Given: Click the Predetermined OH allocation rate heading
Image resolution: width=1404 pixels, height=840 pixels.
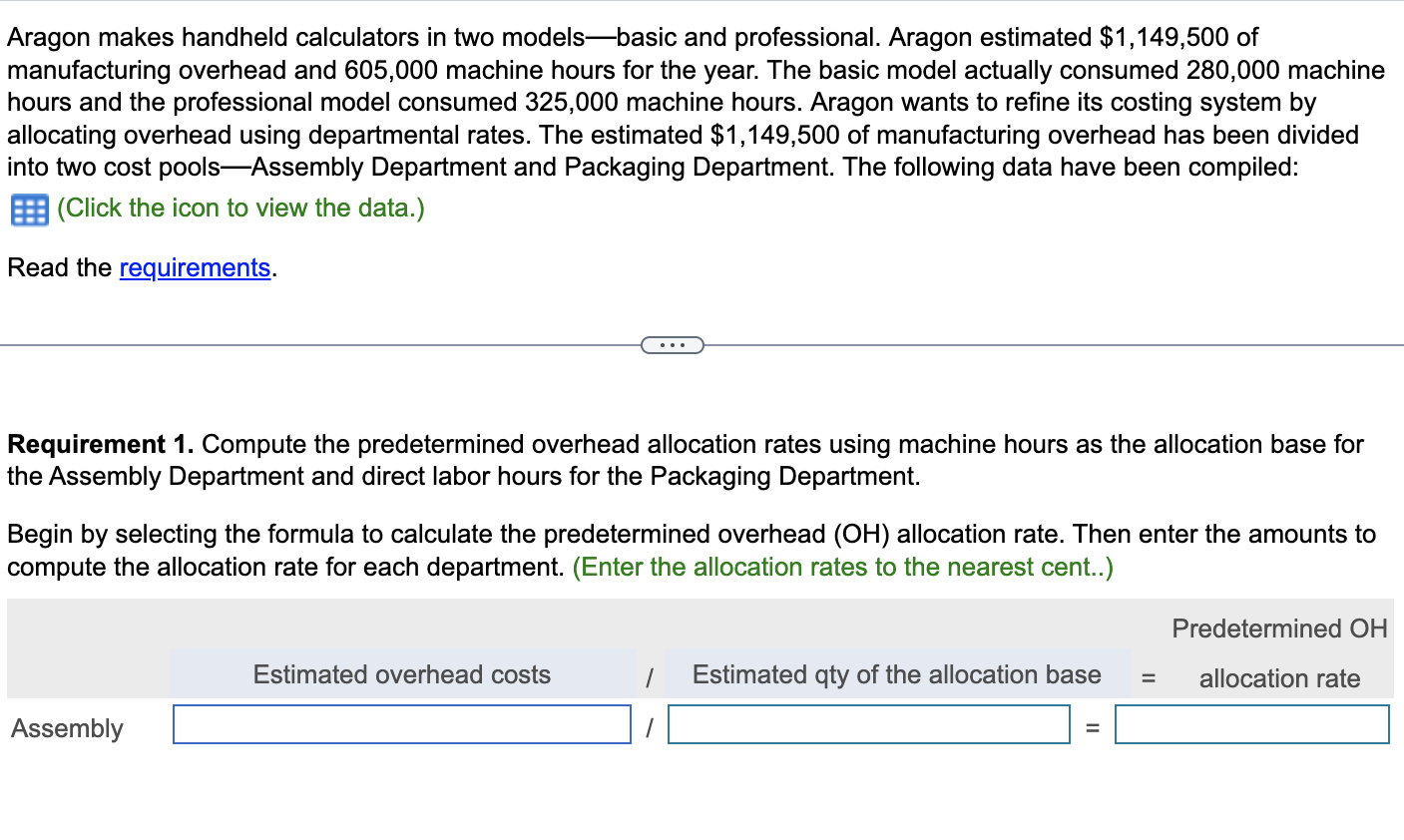Looking at the screenshot, I should (x=1279, y=653).
